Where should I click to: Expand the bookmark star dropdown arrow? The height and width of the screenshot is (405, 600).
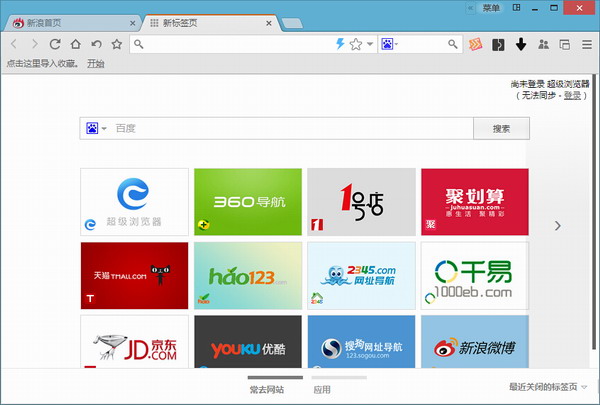[x=370, y=44]
